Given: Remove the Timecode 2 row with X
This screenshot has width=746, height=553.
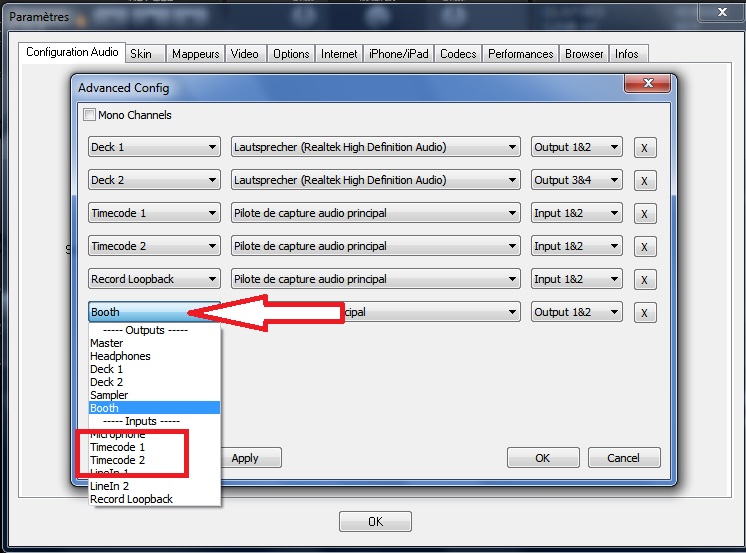Looking at the screenshot, I should pyautogui.click(x=645, y=247).
